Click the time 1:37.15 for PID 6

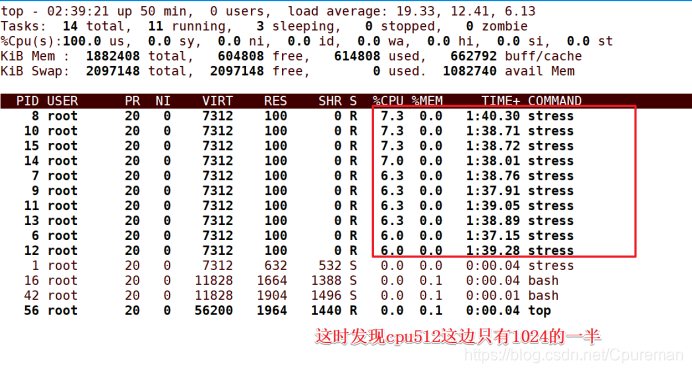[493, 236]
